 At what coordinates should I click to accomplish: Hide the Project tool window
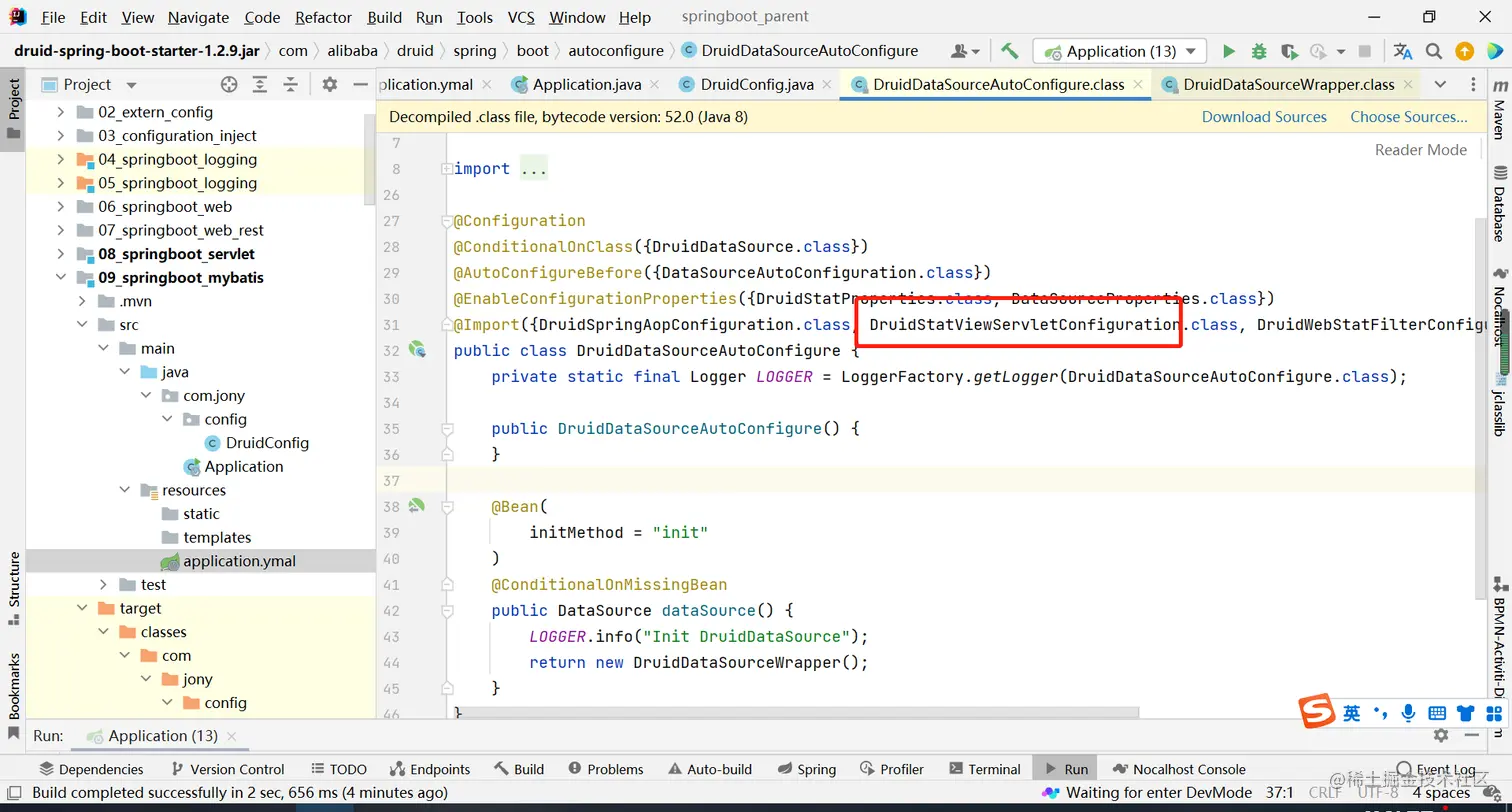[x=359, y=84]
